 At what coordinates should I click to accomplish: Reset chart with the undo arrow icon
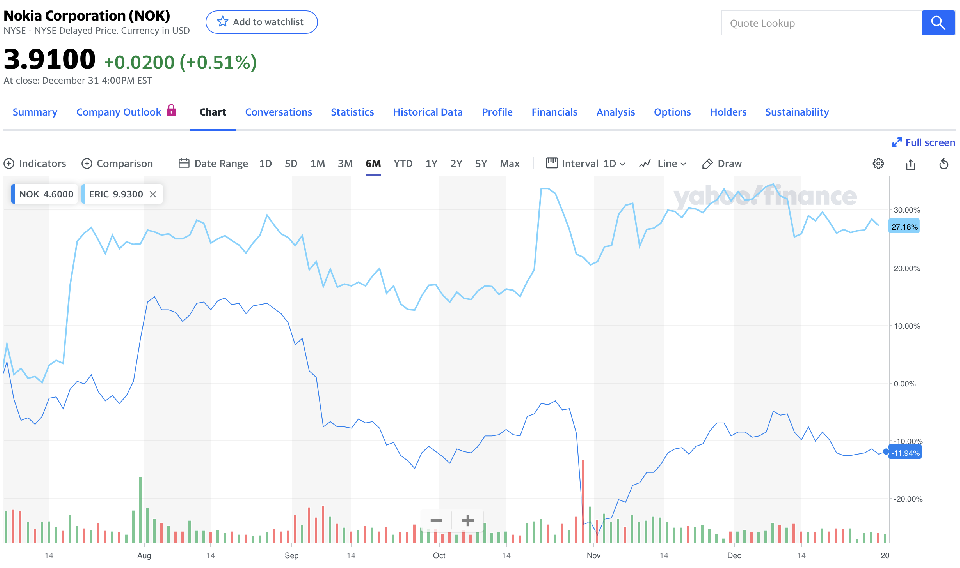[943, 164]
